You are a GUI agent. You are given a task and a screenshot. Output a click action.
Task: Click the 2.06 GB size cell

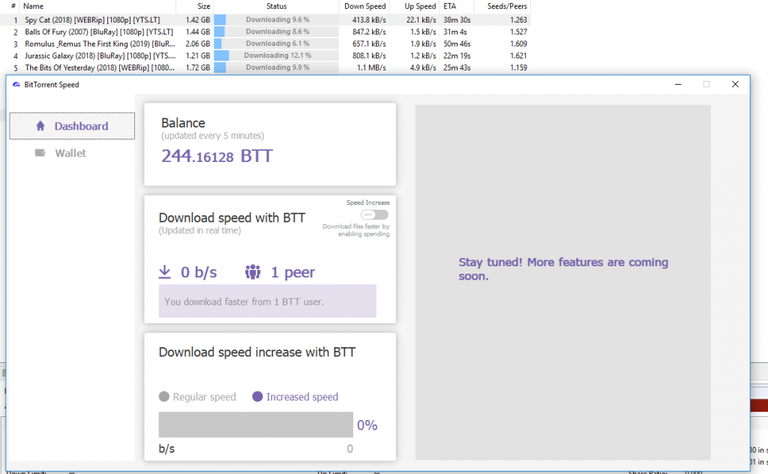pyautogui.click(x=198, y=44)
